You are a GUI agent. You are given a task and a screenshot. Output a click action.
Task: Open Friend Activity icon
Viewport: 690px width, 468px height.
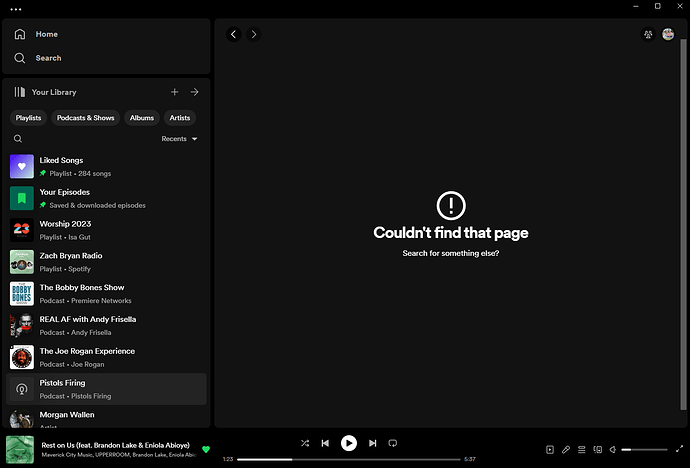(648, 34)
